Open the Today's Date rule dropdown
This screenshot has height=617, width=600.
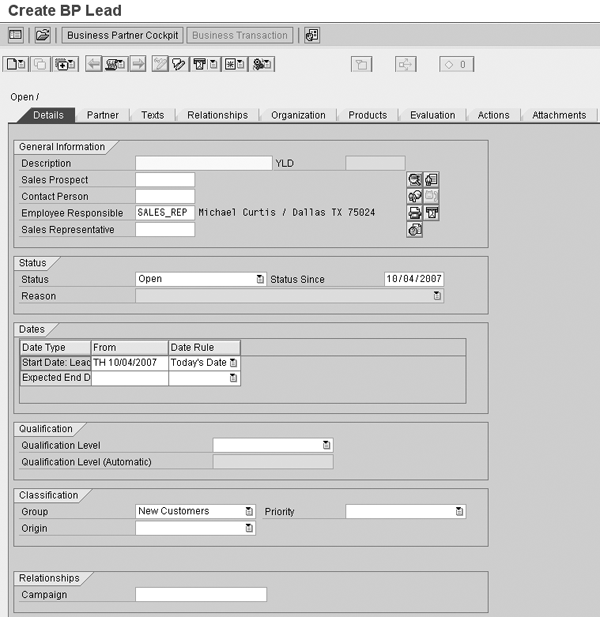click(x=233, y=363)
